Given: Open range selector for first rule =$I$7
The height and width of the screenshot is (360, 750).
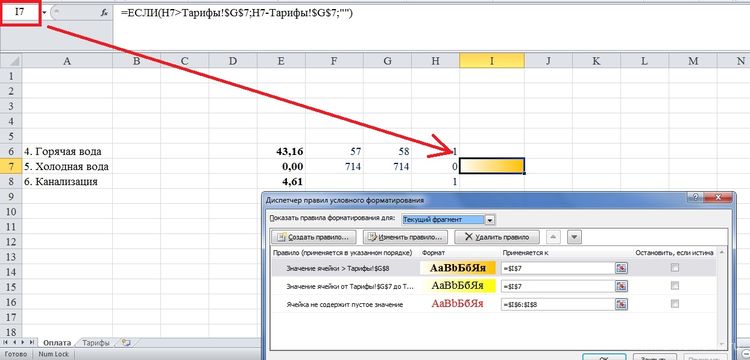Looking at the screenshot, I should (x=621, y=268).
